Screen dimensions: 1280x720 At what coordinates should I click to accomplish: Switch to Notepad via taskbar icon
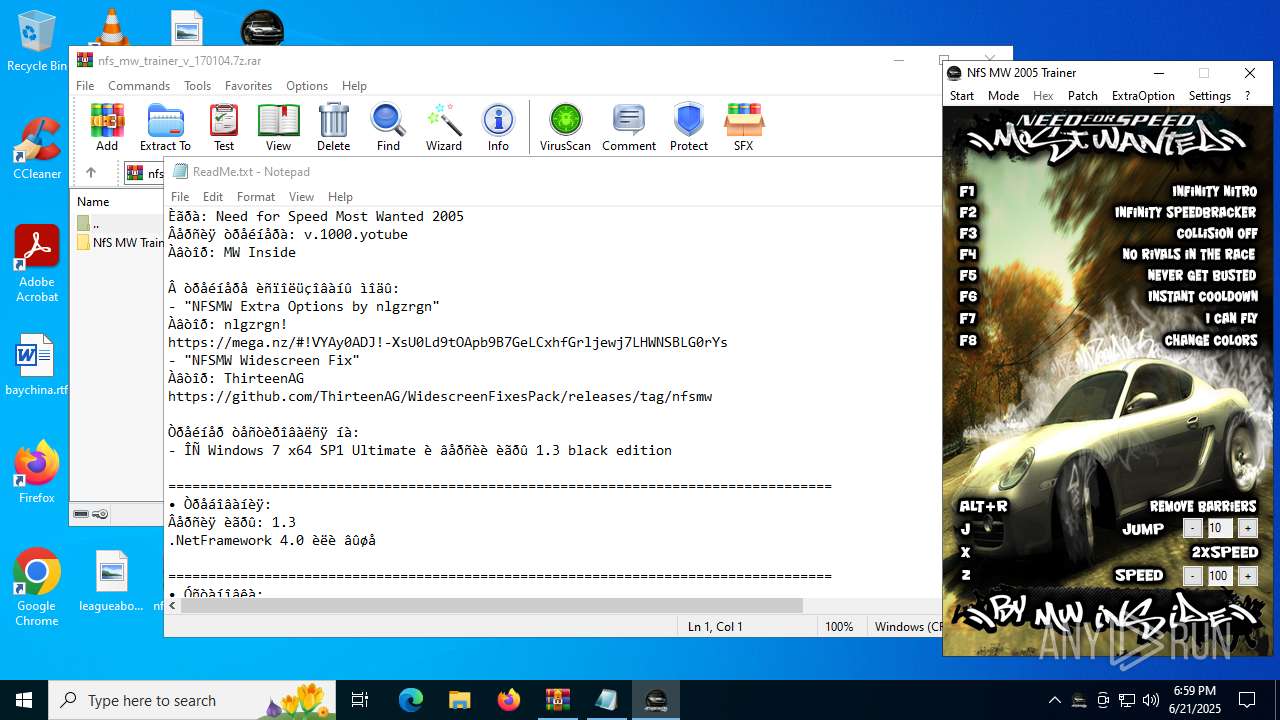(606, 700)
